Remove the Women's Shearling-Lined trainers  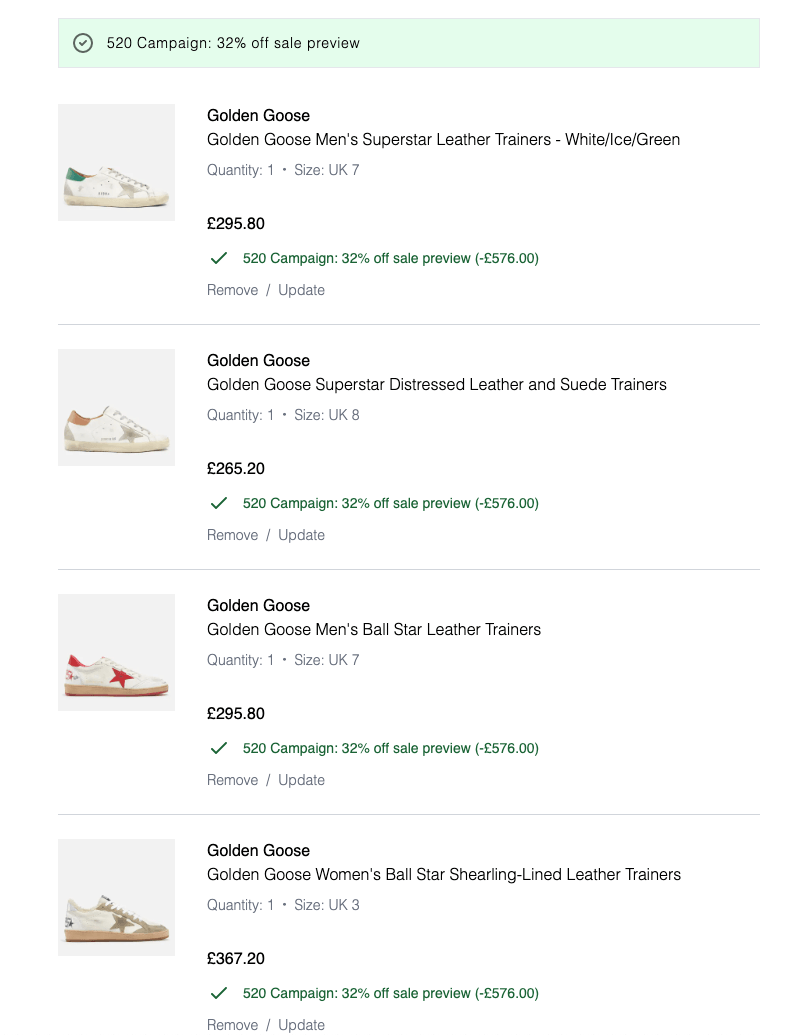tap(232, 1024)
